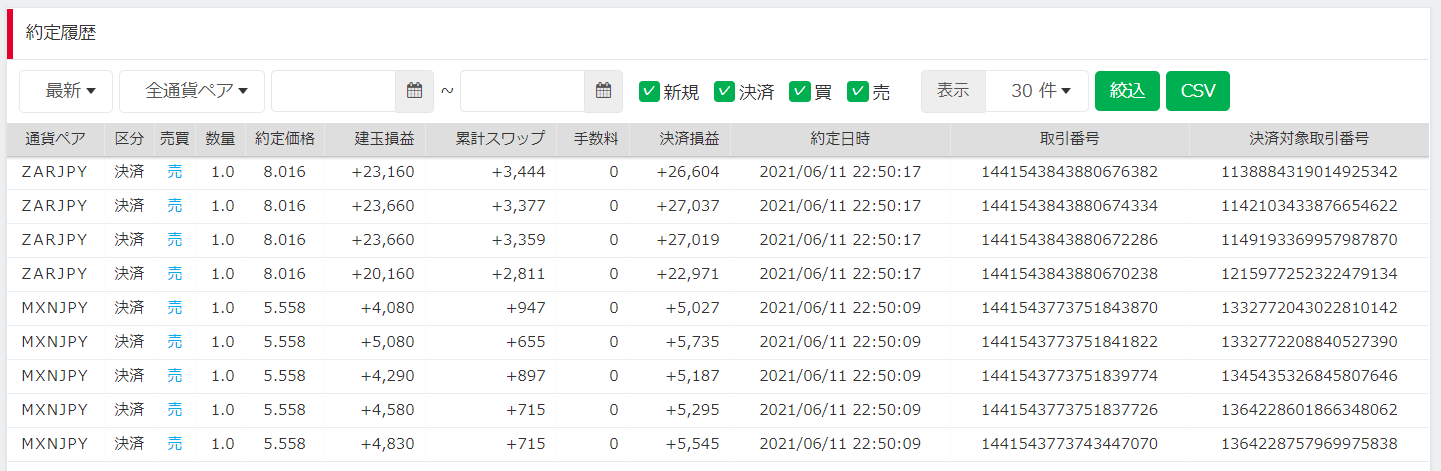Click 売 link in the +5,027 row
This screenshot has width=1441, height=471.
click(x=175, y=308)
